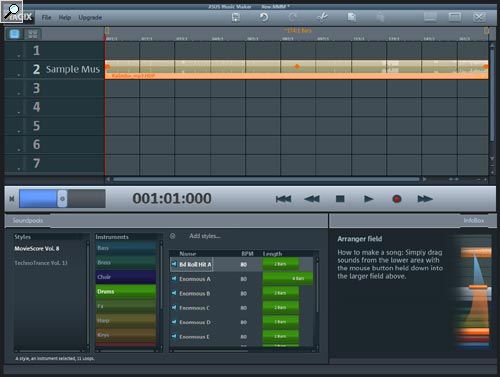The height and width of the screenshot is (377, 500).
Task: Click the vertical arranger scrollbar
Action: point(492,95)
